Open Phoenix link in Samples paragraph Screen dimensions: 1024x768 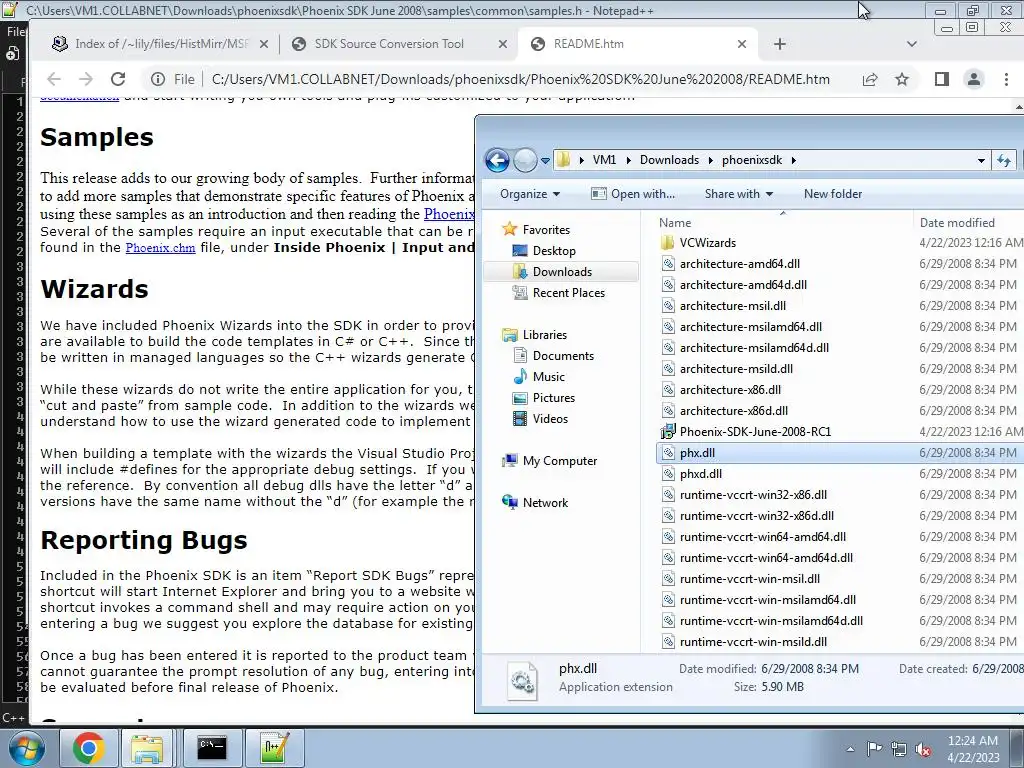click(x=449, y=214)
